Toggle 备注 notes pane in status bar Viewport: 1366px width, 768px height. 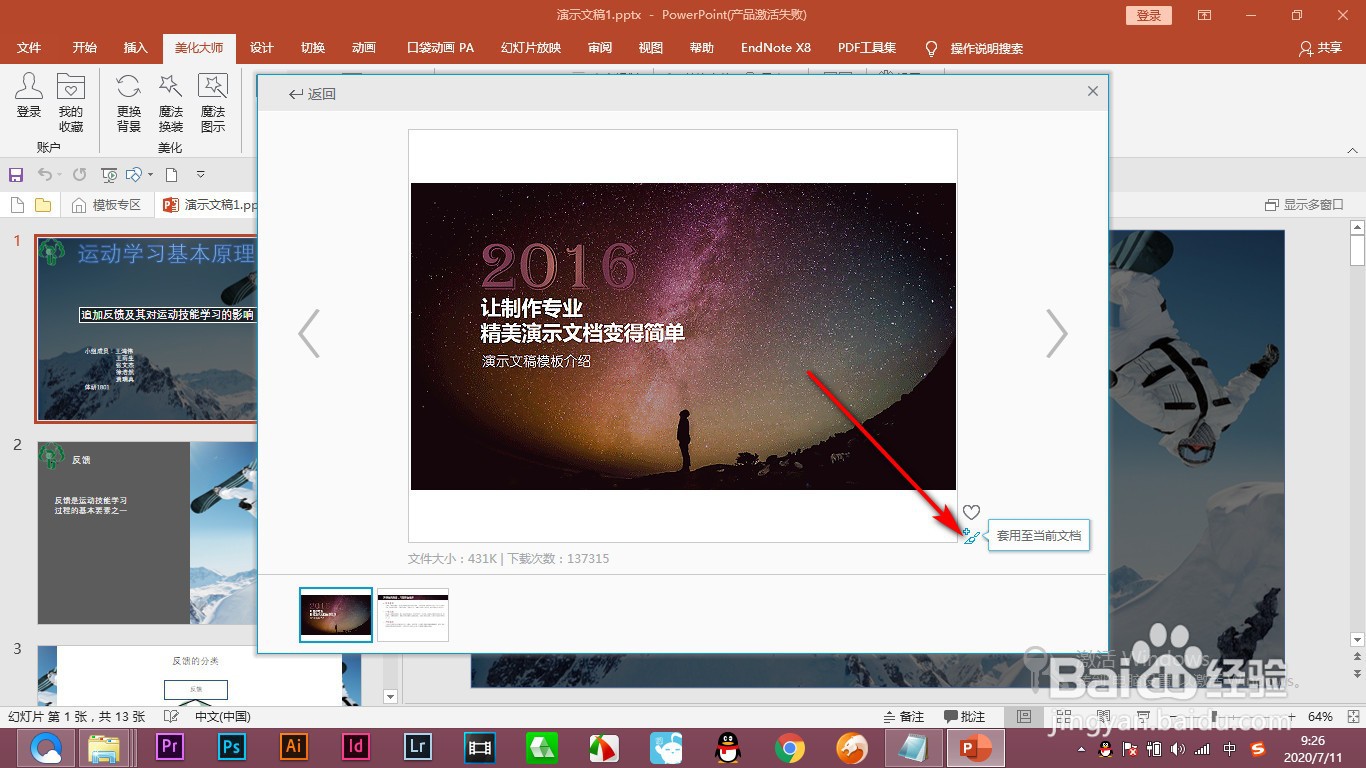click(904, 717)
